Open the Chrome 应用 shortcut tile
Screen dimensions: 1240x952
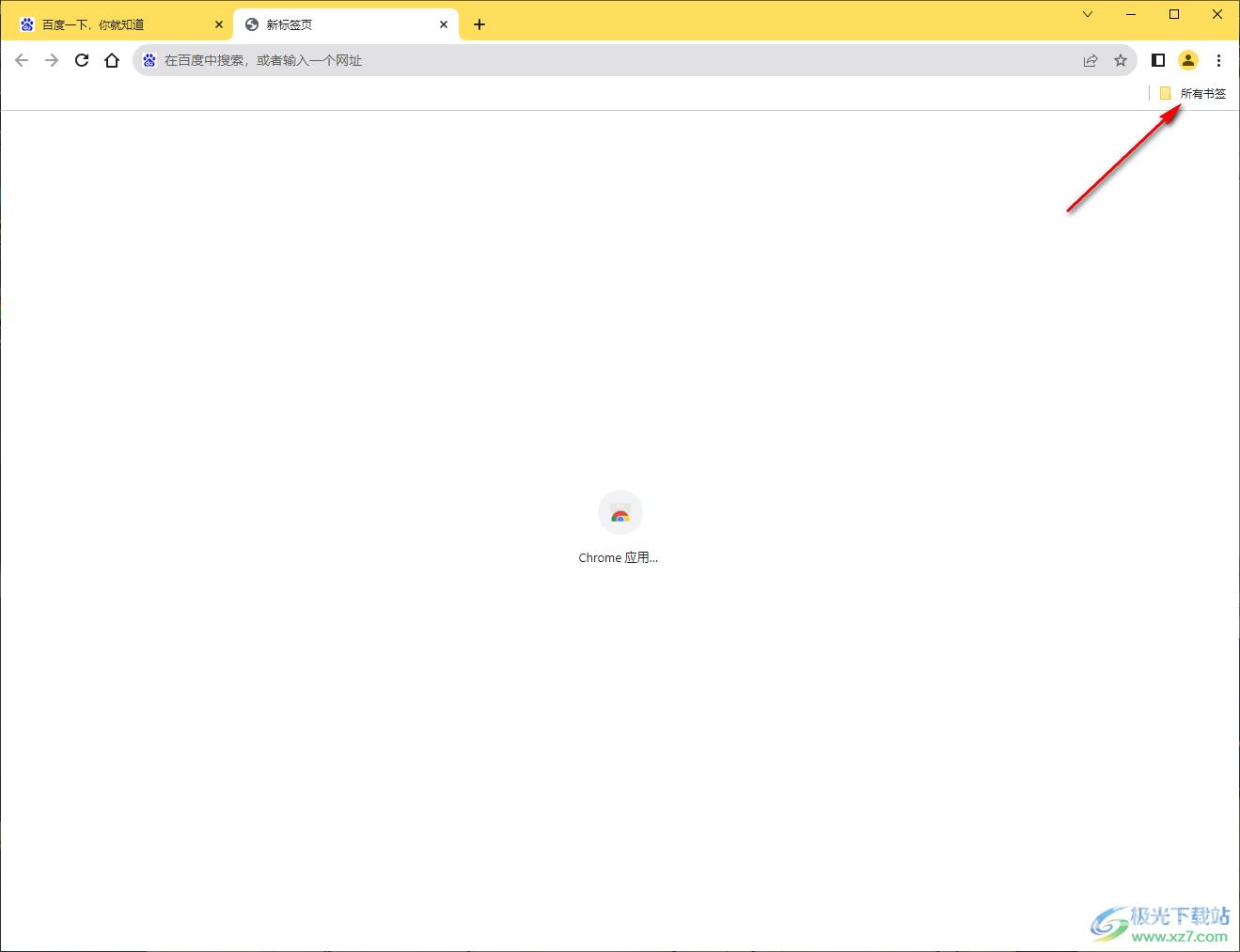tap(620, 527)
